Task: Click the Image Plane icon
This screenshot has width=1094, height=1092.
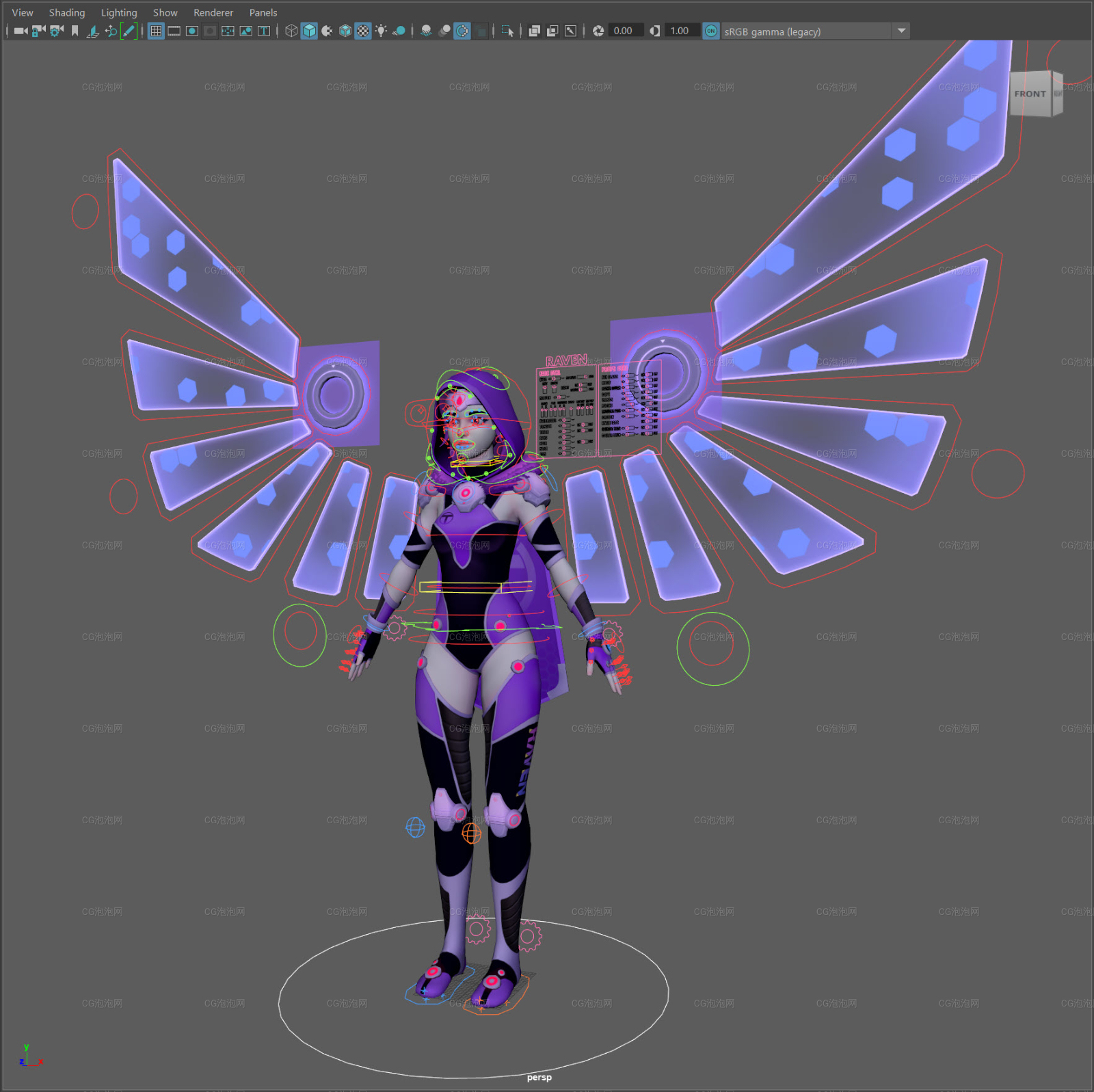Action: [x=93, y=31]
